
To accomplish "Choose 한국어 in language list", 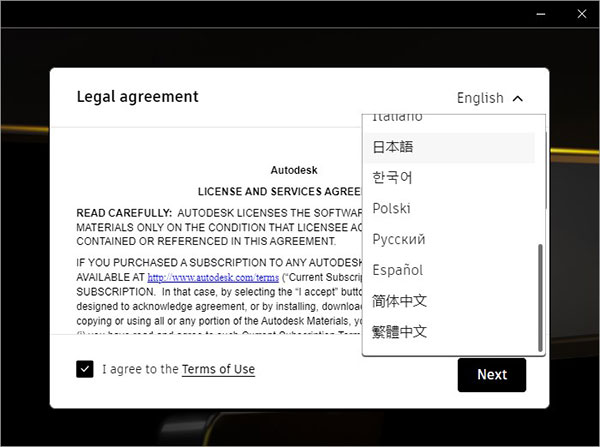I will click(449, 178).
